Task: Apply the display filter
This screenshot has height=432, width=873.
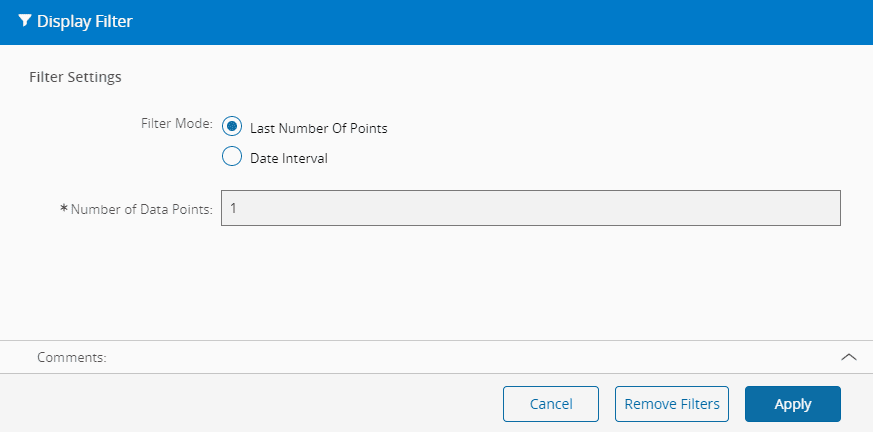Action: tap(792, 404)
